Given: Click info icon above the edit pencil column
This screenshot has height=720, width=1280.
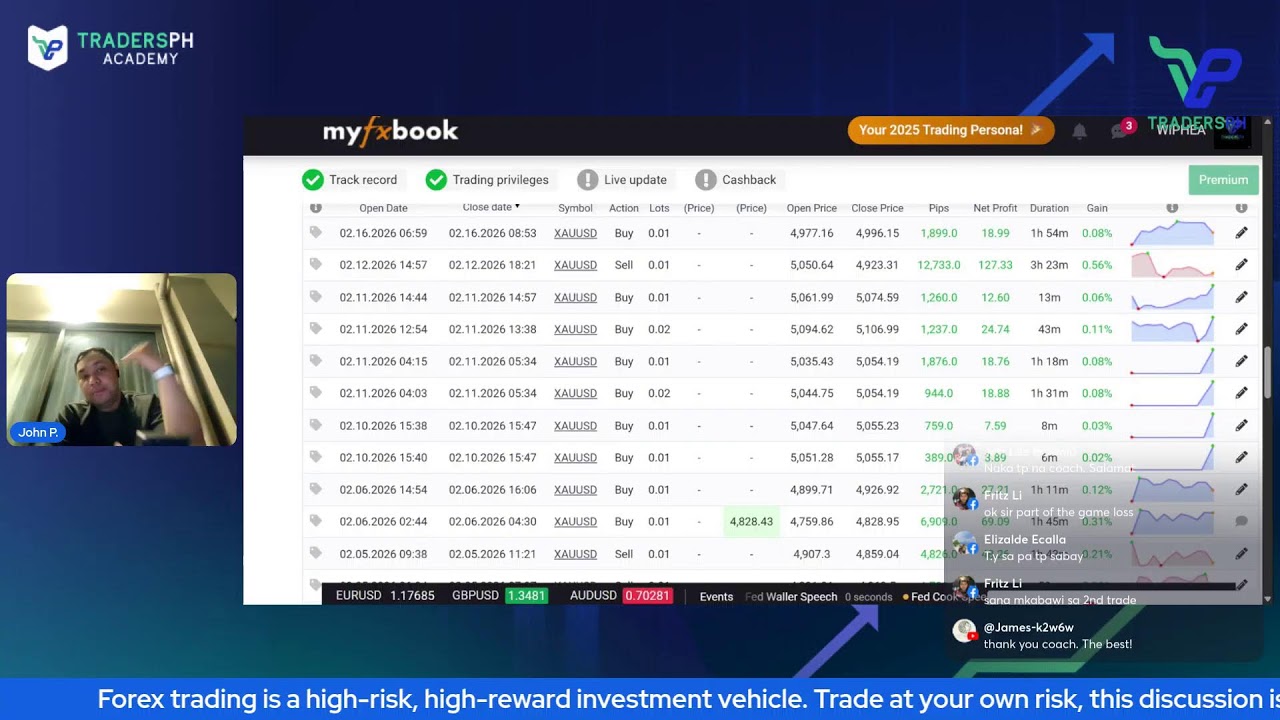Looking at the screenshot, I should (x=1241, y=208).
